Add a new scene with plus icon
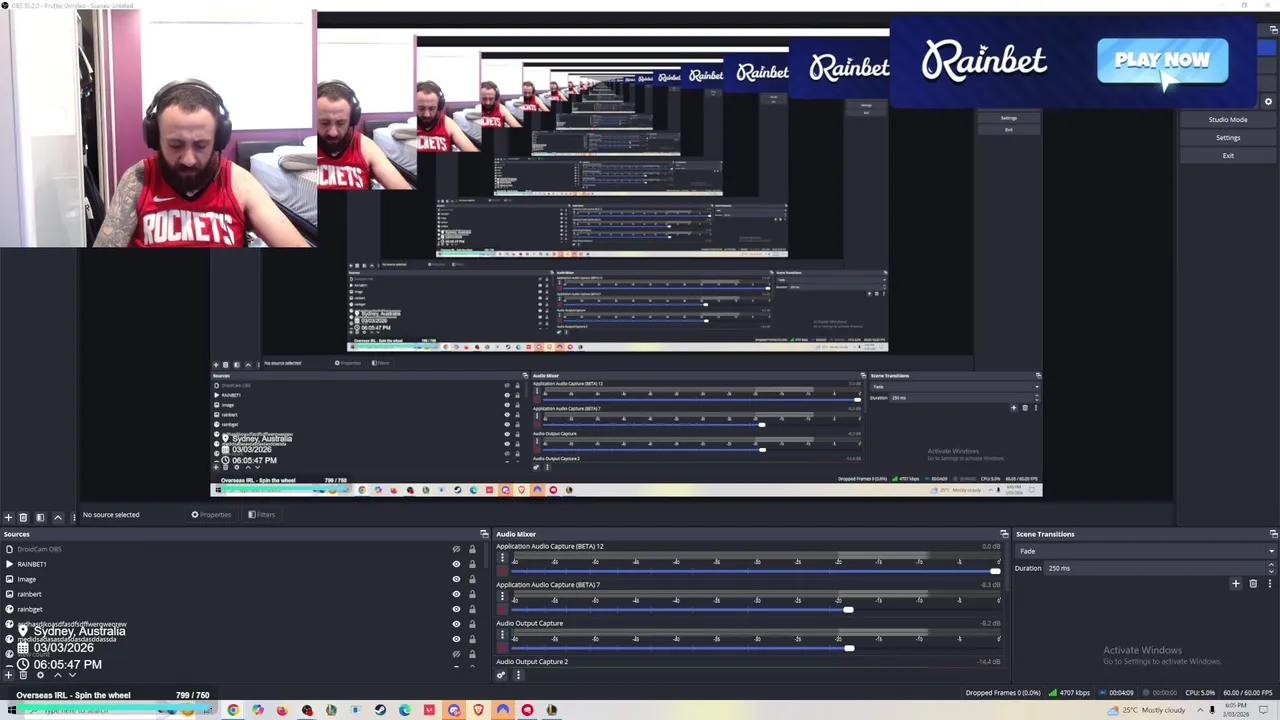1280x720 pixels. (8, 517)
